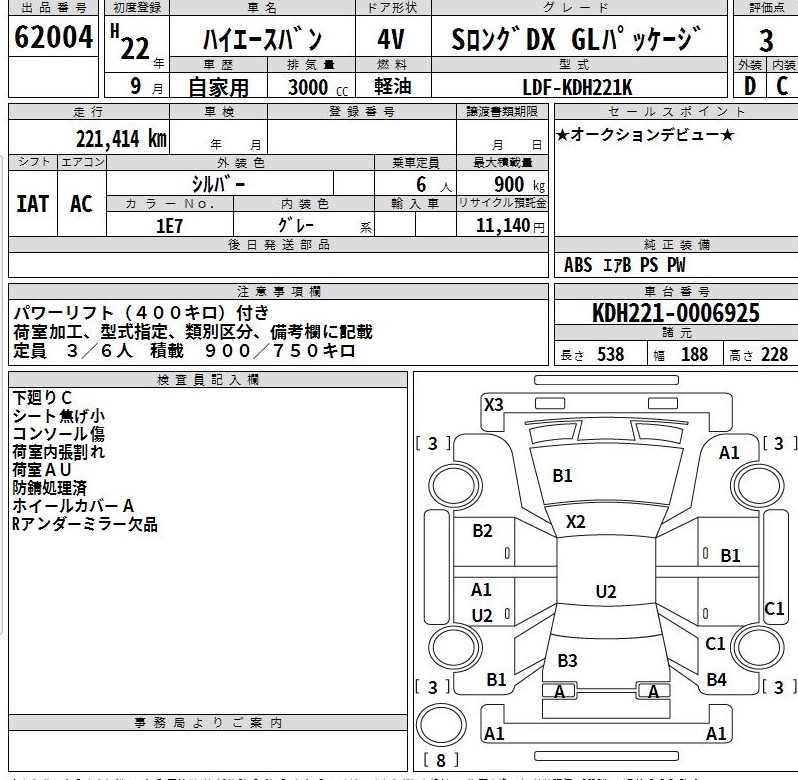Screen dimensions: 798x780
Task: Select the height value 228
Action: click(774, 354)
